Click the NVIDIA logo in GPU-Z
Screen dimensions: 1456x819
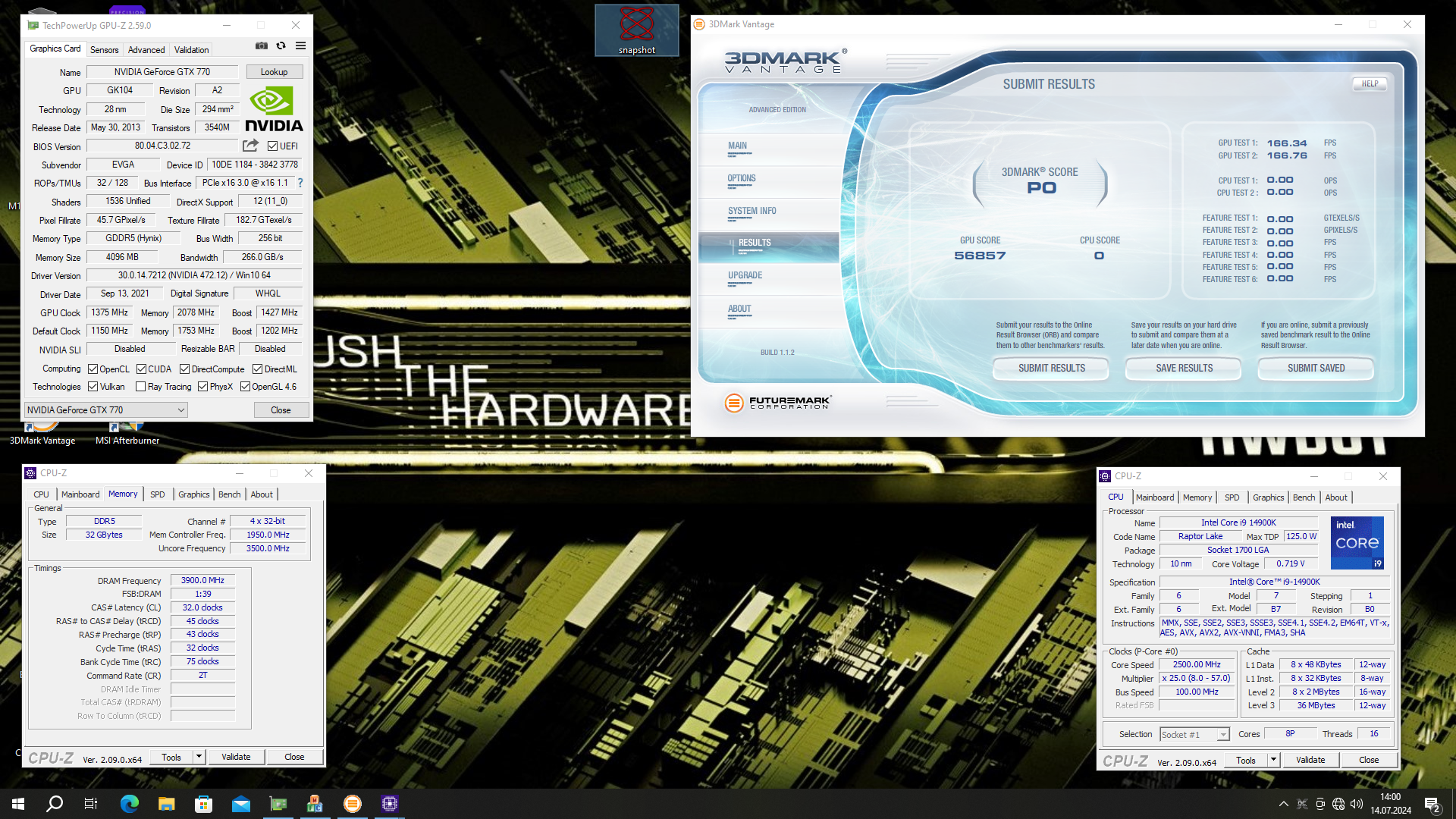point(274,110)
